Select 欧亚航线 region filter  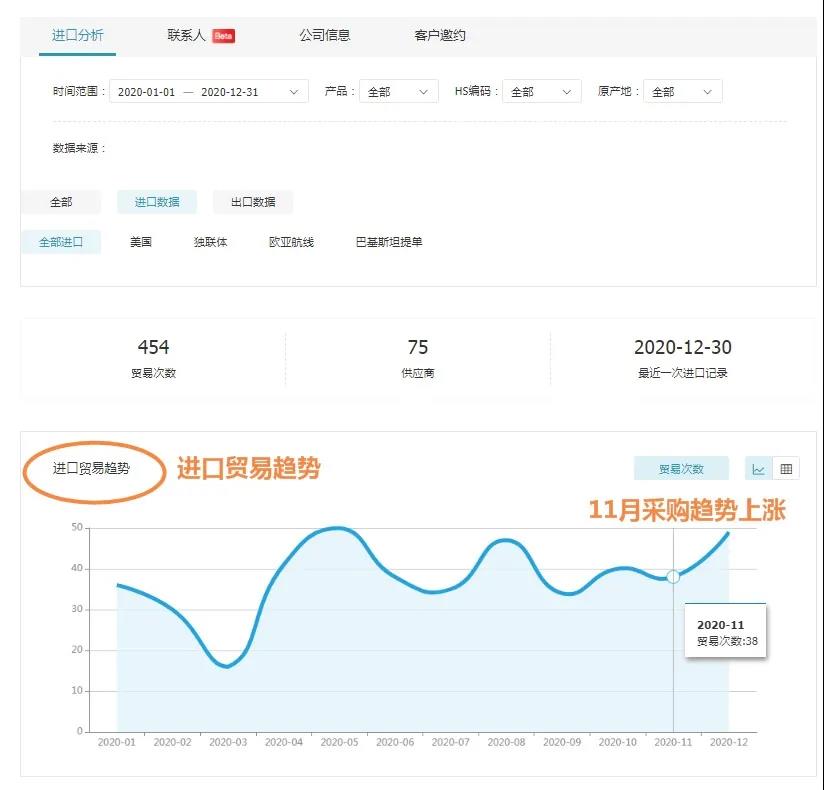coord(291,242)
